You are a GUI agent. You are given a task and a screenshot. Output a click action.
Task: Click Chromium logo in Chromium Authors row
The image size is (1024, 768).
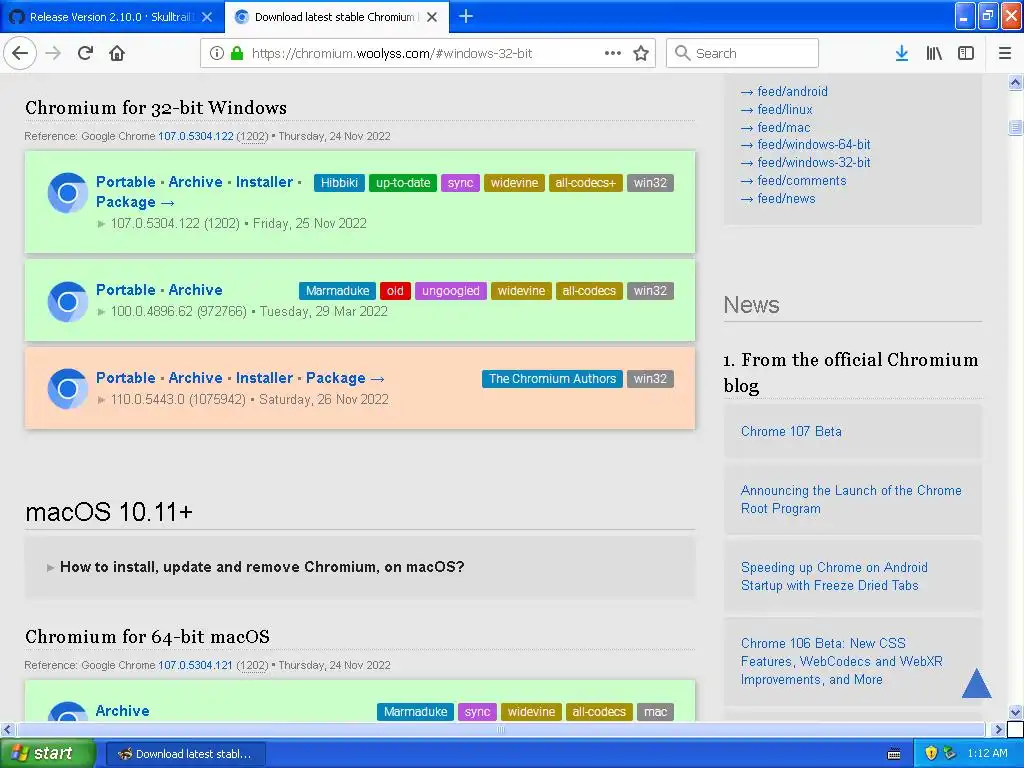click(67, 389)
